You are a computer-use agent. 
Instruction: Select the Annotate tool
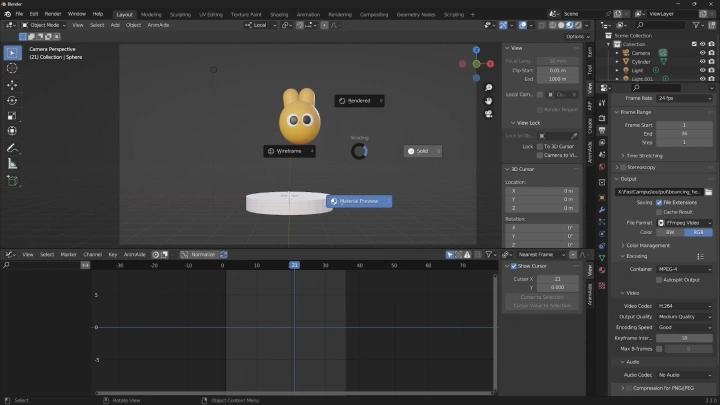(12, 148)
